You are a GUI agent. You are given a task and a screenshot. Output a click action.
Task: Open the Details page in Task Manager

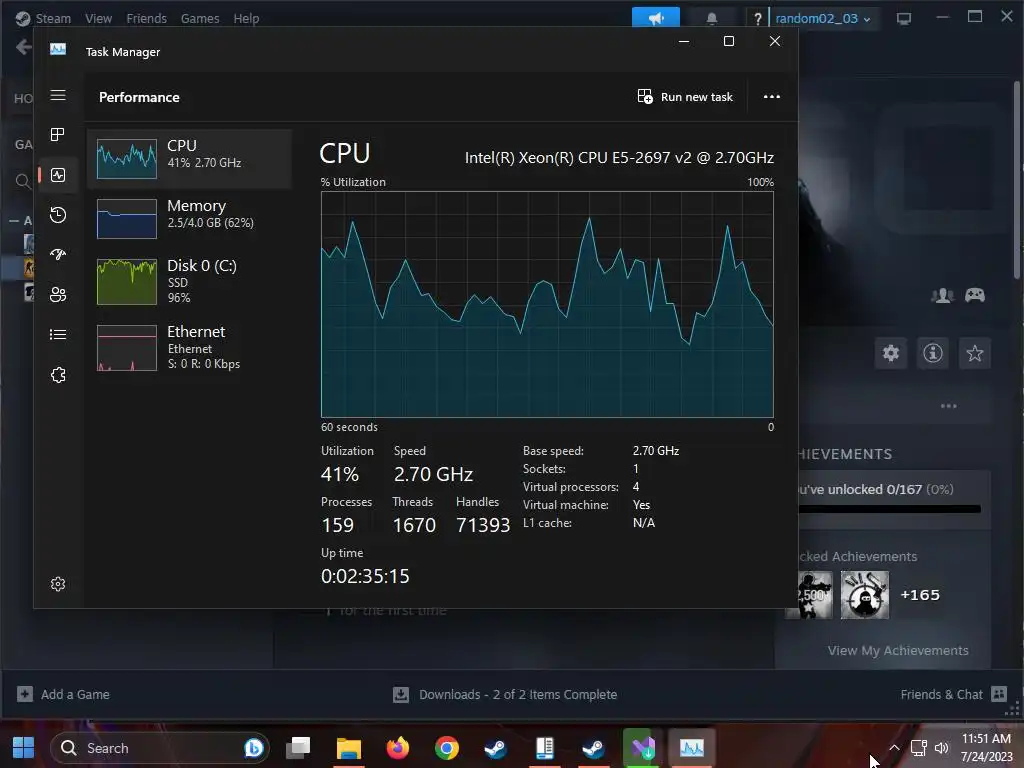58,334
